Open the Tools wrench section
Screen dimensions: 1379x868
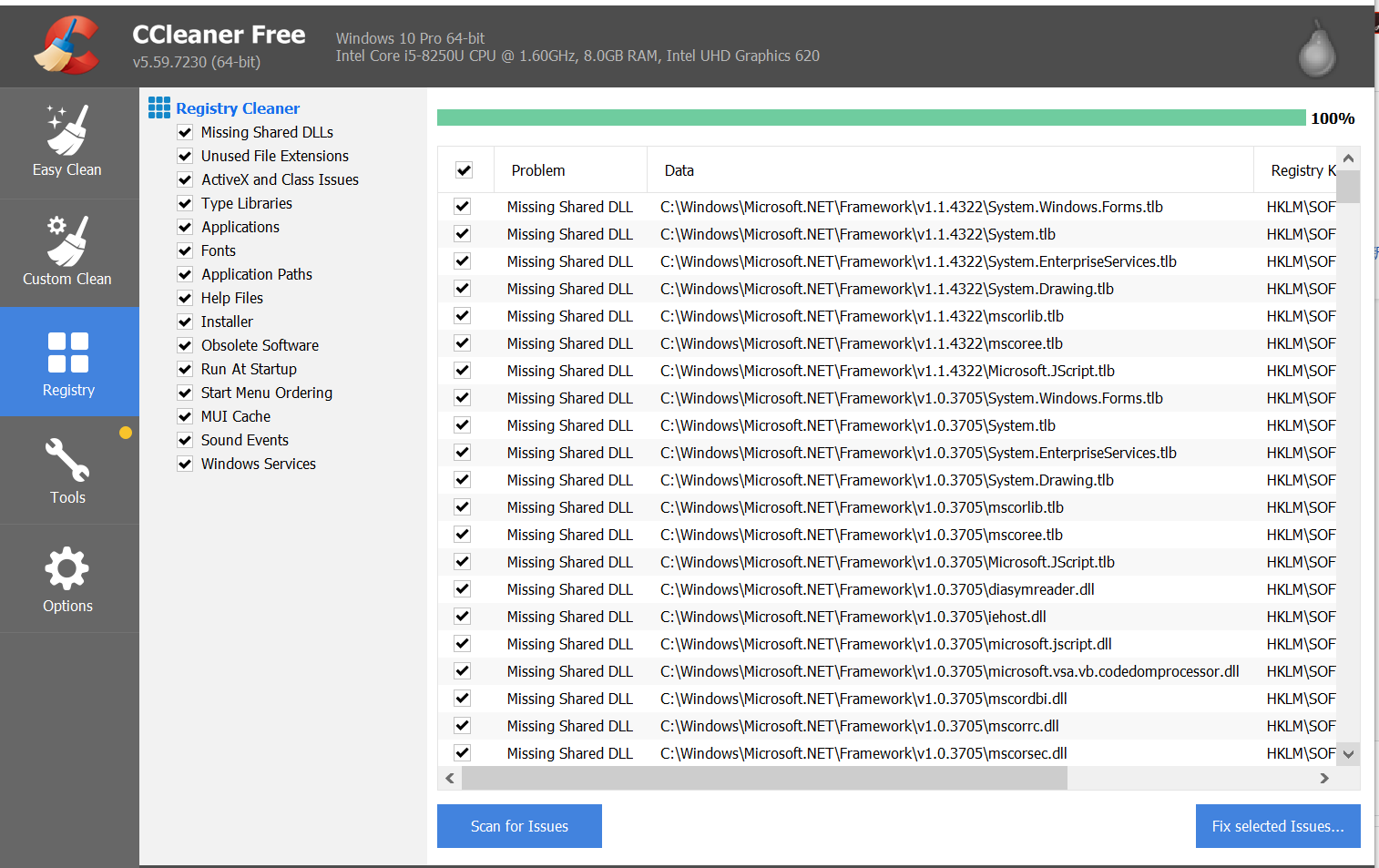pyautogui.click(x=68, y=470)
